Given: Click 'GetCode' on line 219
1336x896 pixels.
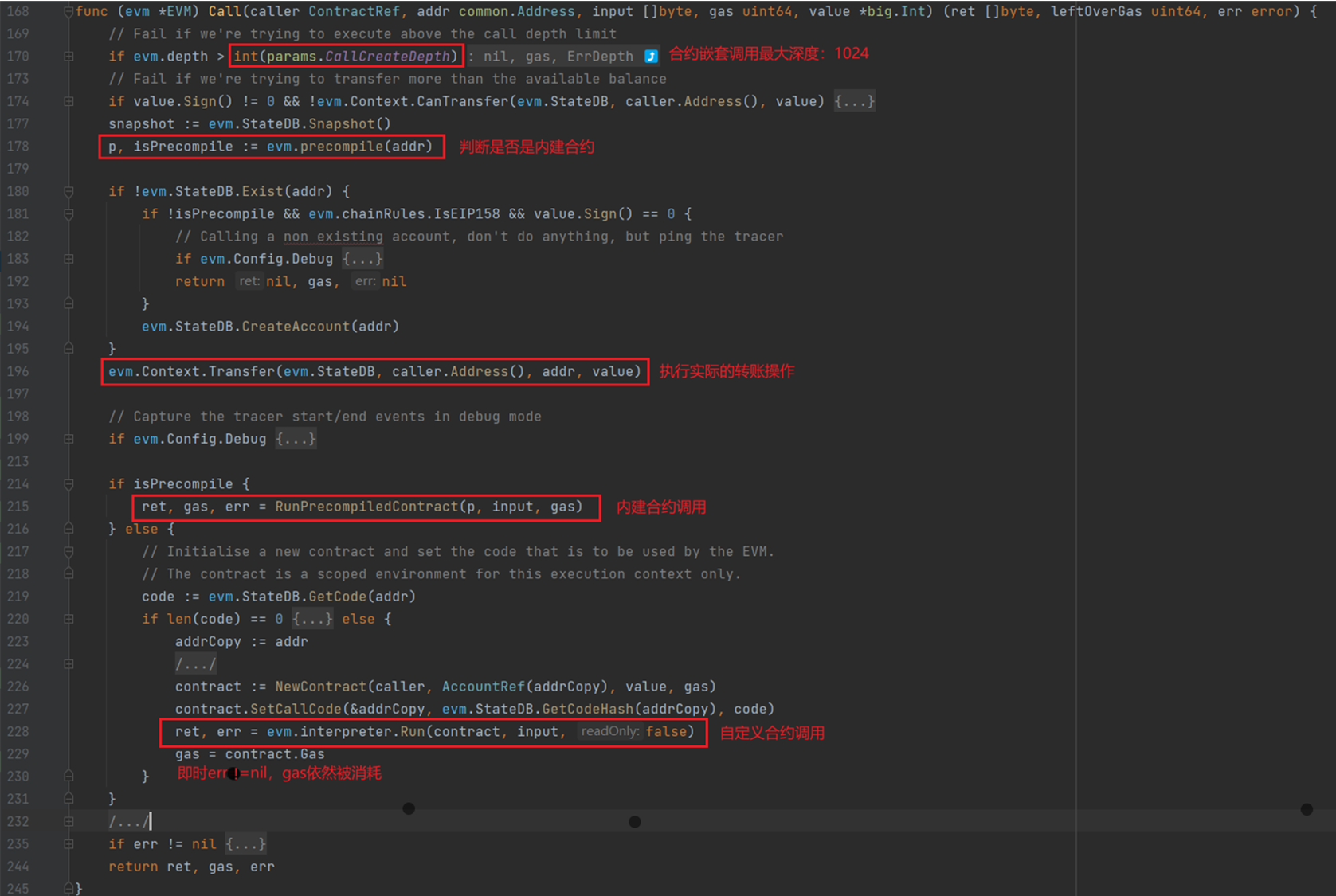Looking at the screenshot, I should click(x=338, y=597).
